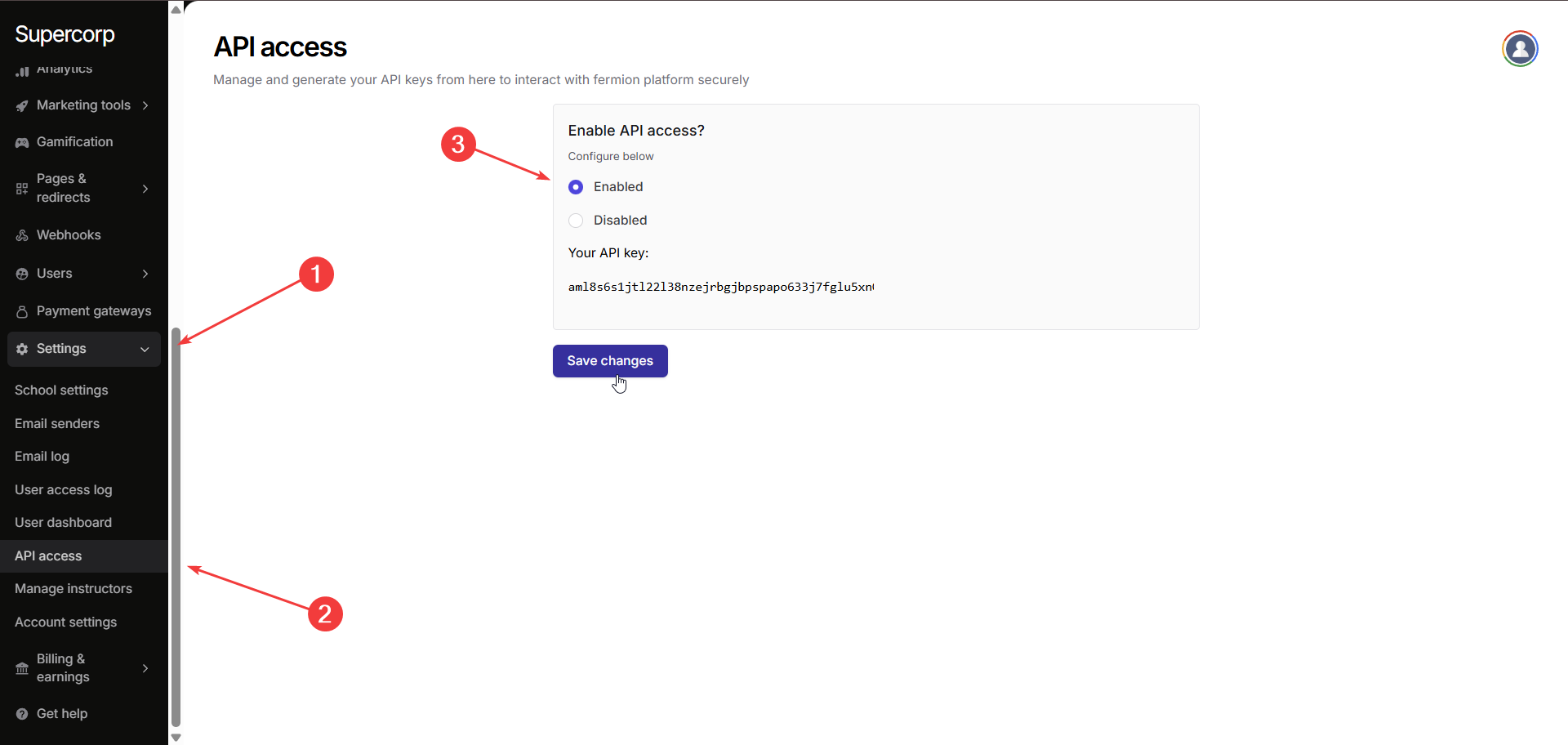Viewport: 1568px width, 745px height.
Task: Click the Supercorp logo link
Action: [65, 34]
